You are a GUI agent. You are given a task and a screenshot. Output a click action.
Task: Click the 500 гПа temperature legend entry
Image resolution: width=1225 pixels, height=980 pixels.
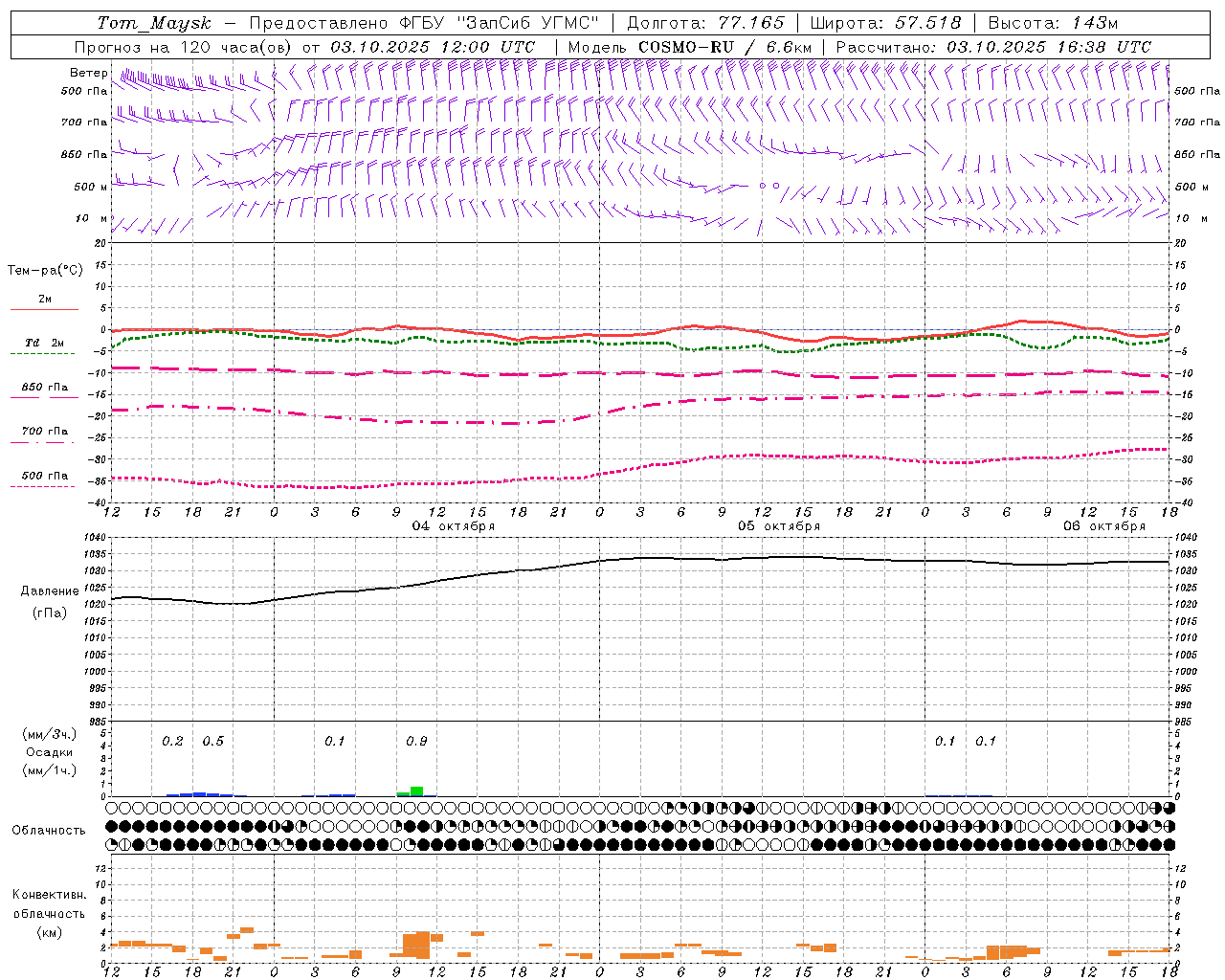click(45, 476)
